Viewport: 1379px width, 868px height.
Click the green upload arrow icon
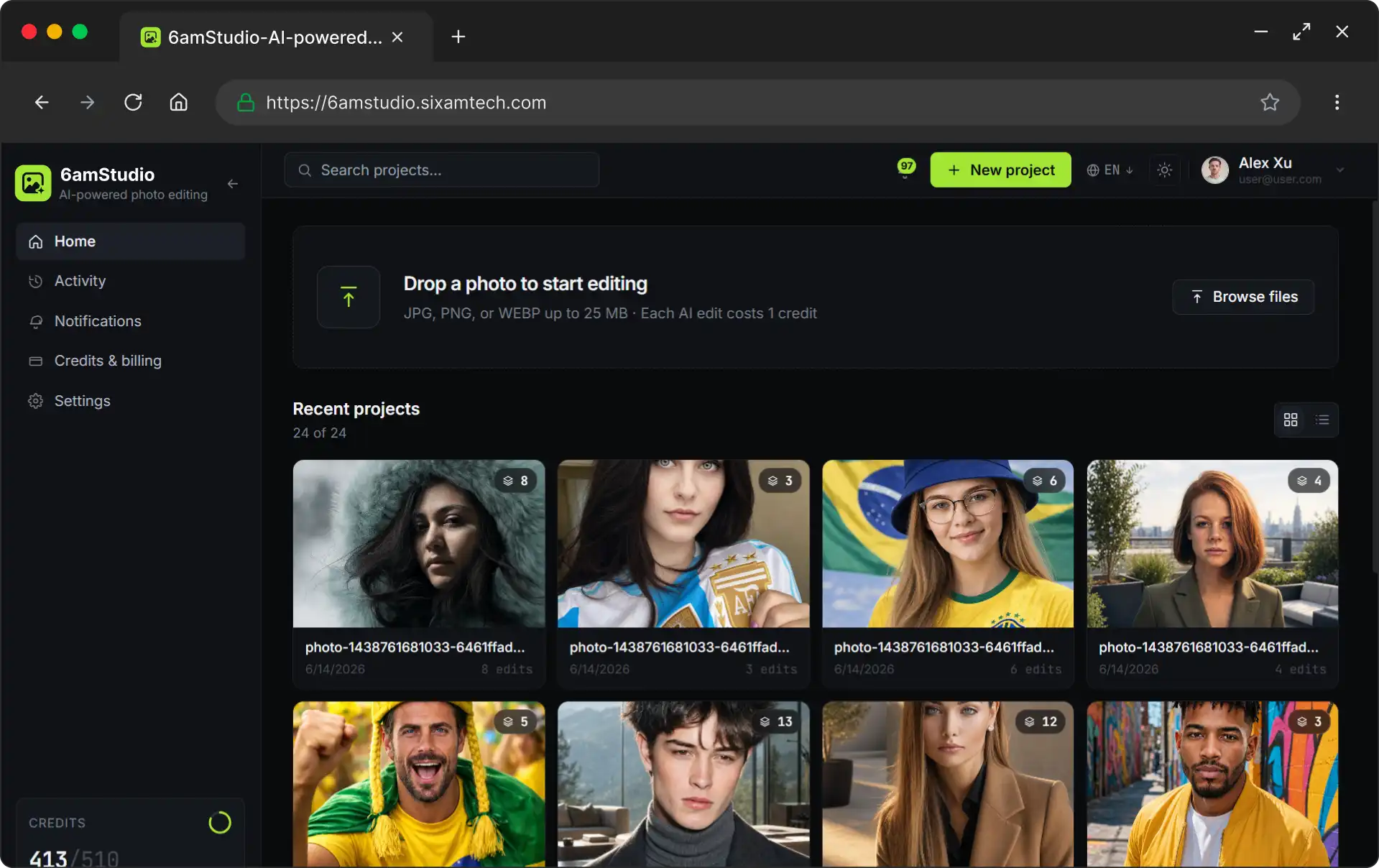click(x=349, y=297)
